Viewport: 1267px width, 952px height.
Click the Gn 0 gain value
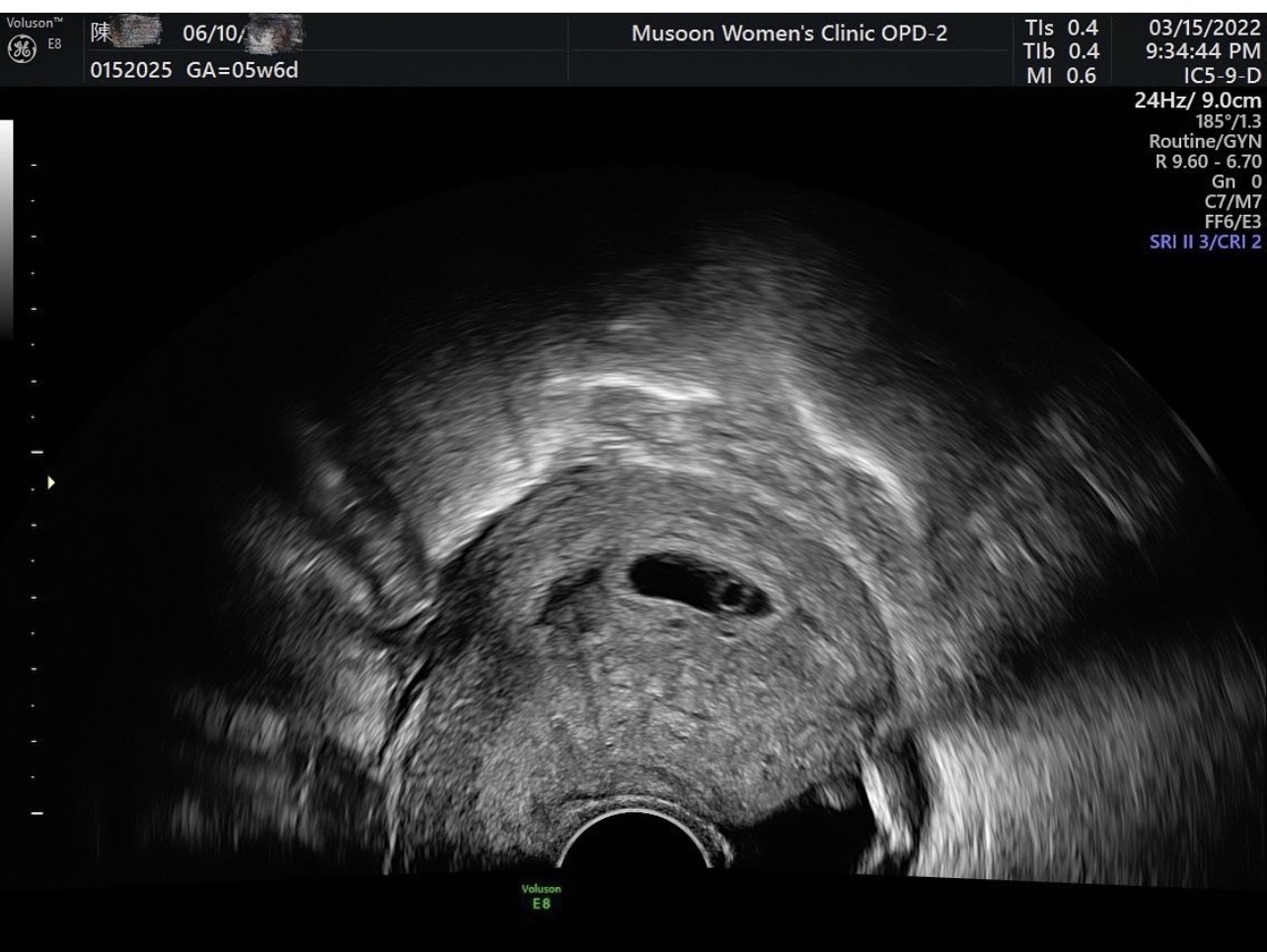(x=1236, y=182)
